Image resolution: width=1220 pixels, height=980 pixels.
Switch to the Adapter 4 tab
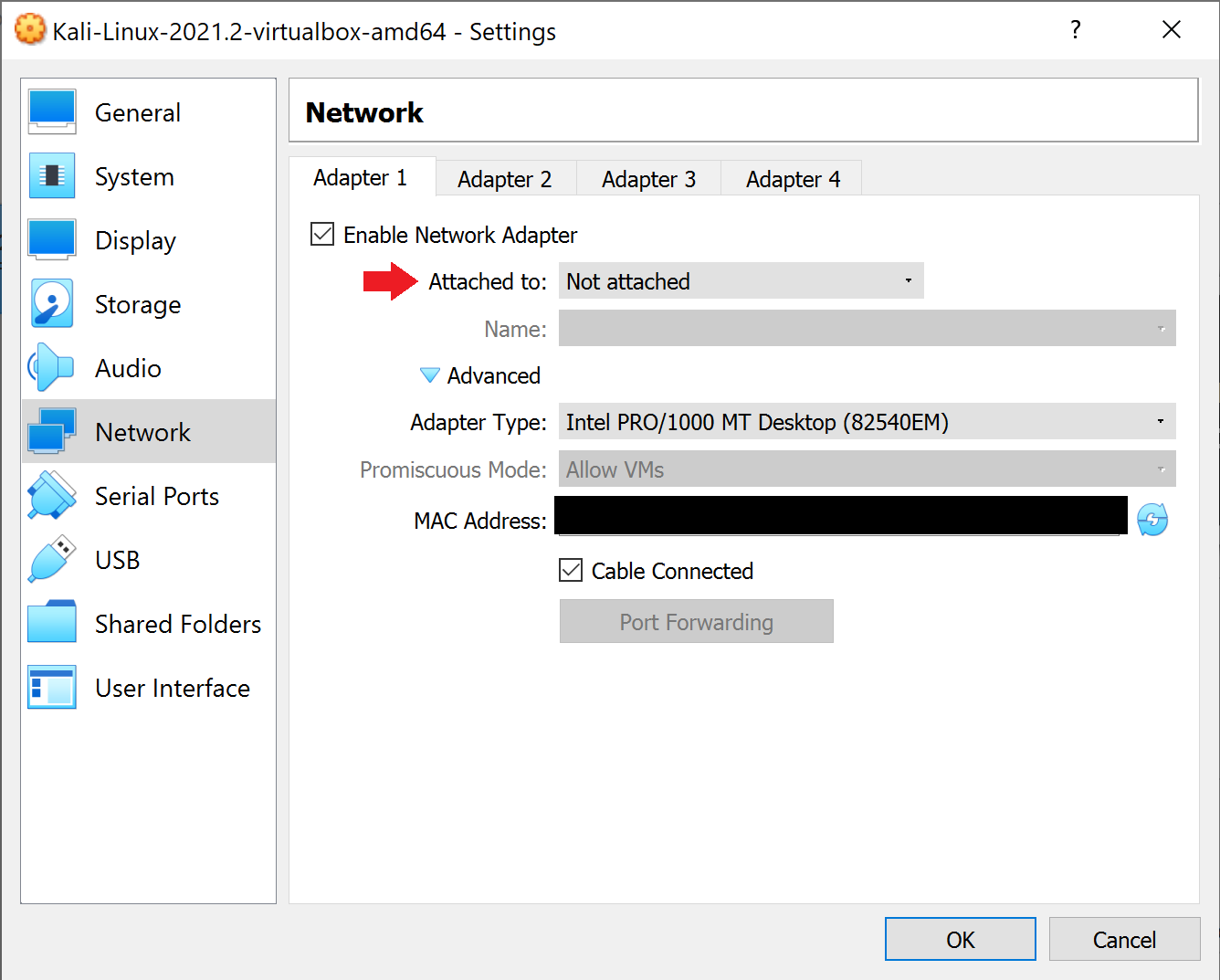[793, 179]
